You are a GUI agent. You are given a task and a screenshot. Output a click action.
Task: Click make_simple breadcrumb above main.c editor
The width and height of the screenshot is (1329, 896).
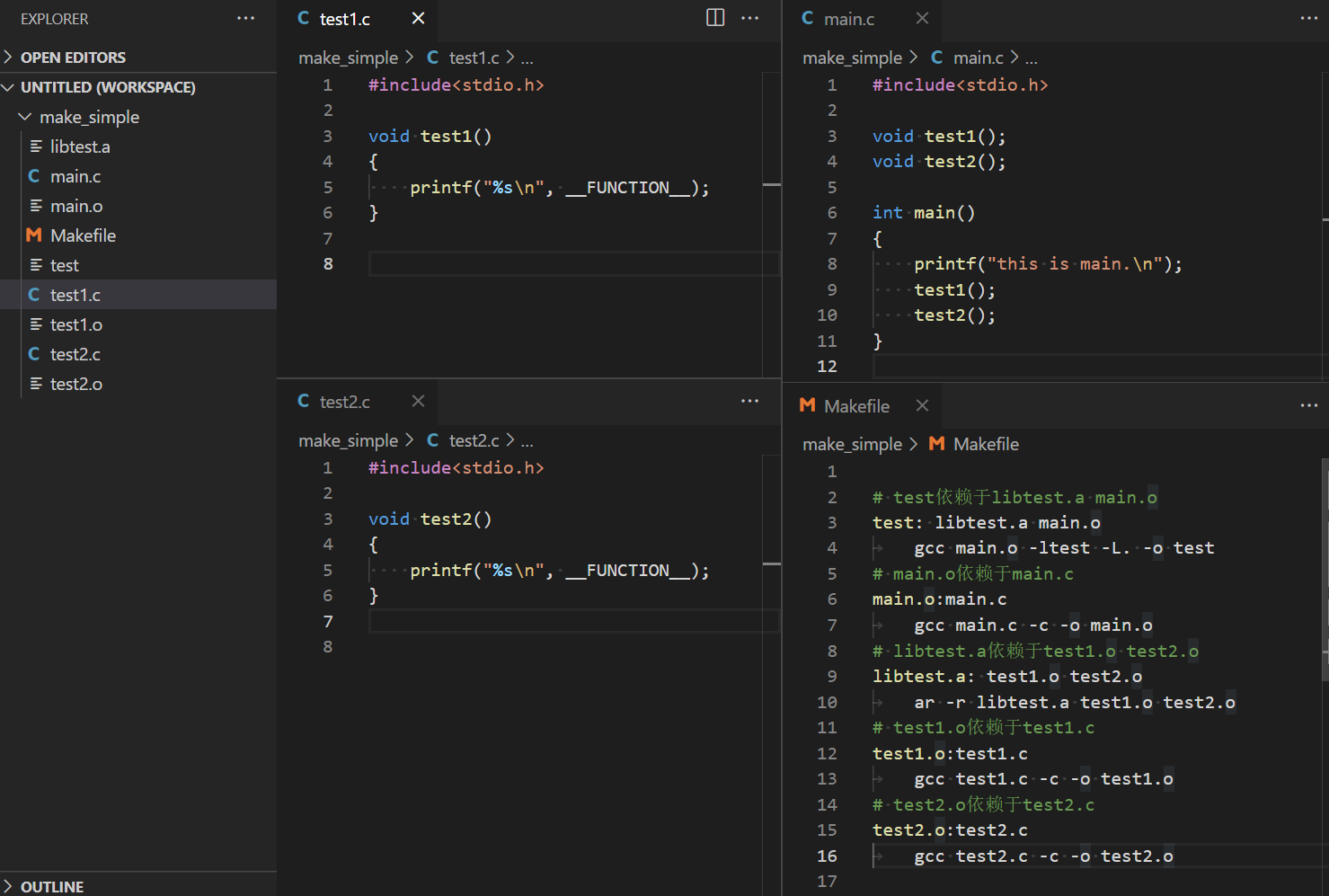point(851,58)
